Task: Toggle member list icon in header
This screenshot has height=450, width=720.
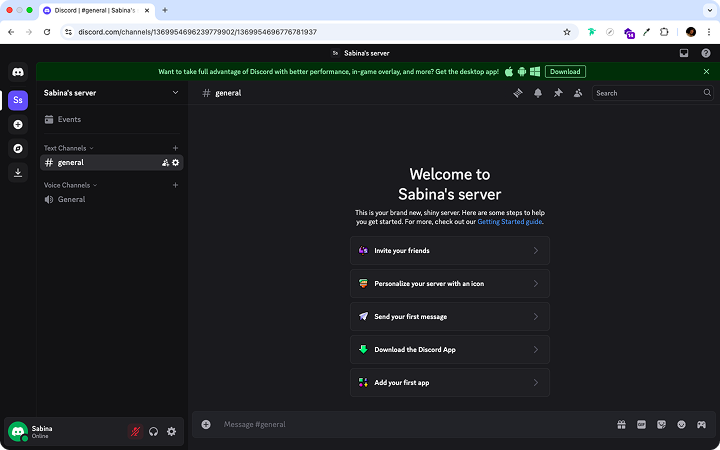Action: point(578,93)
